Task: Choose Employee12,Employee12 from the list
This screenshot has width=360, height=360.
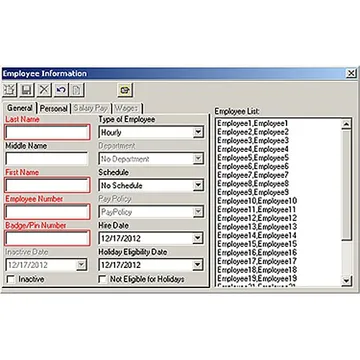Action: click(x=257, y=218)
